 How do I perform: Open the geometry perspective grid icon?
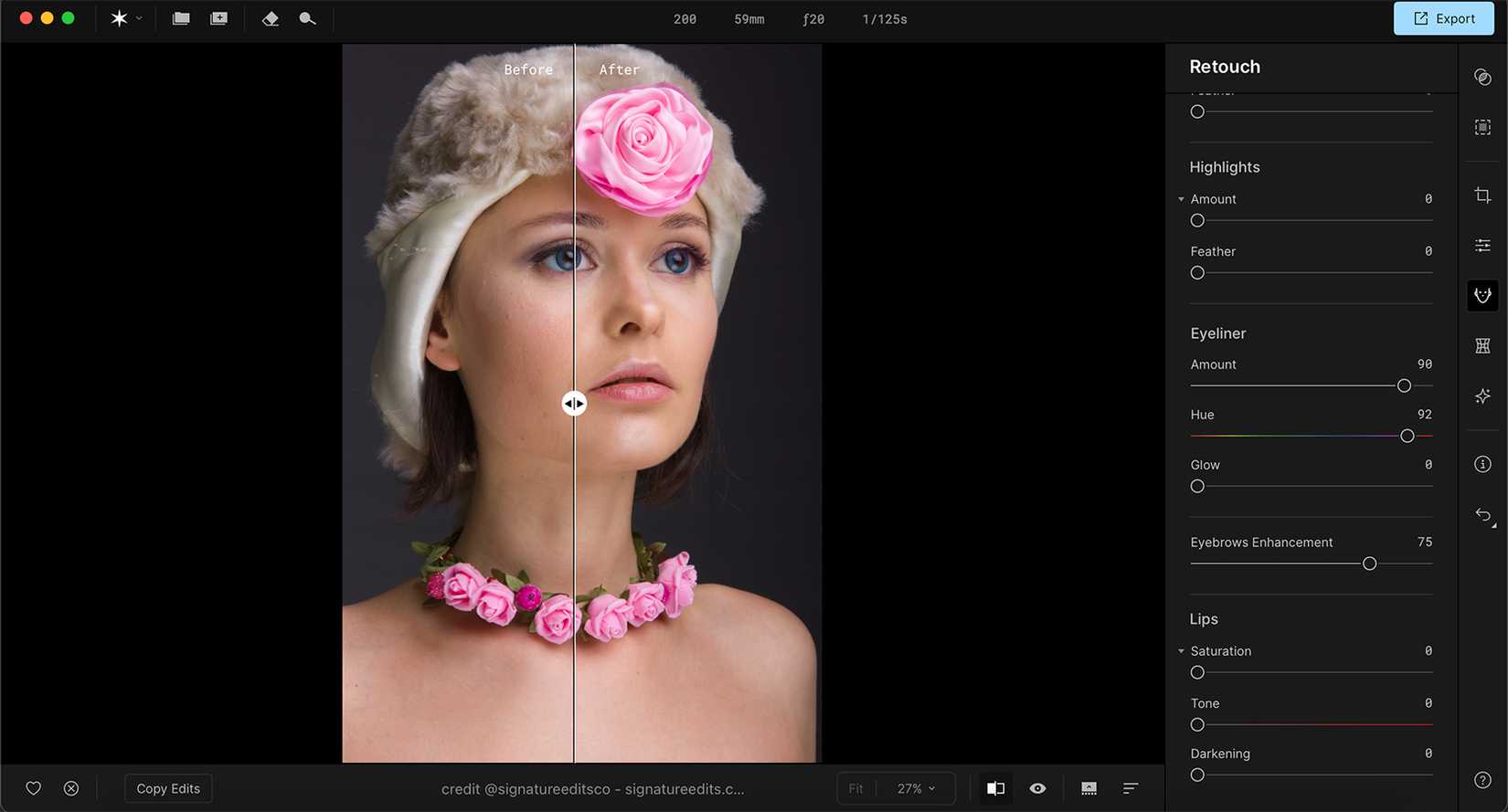point(1482,345)
